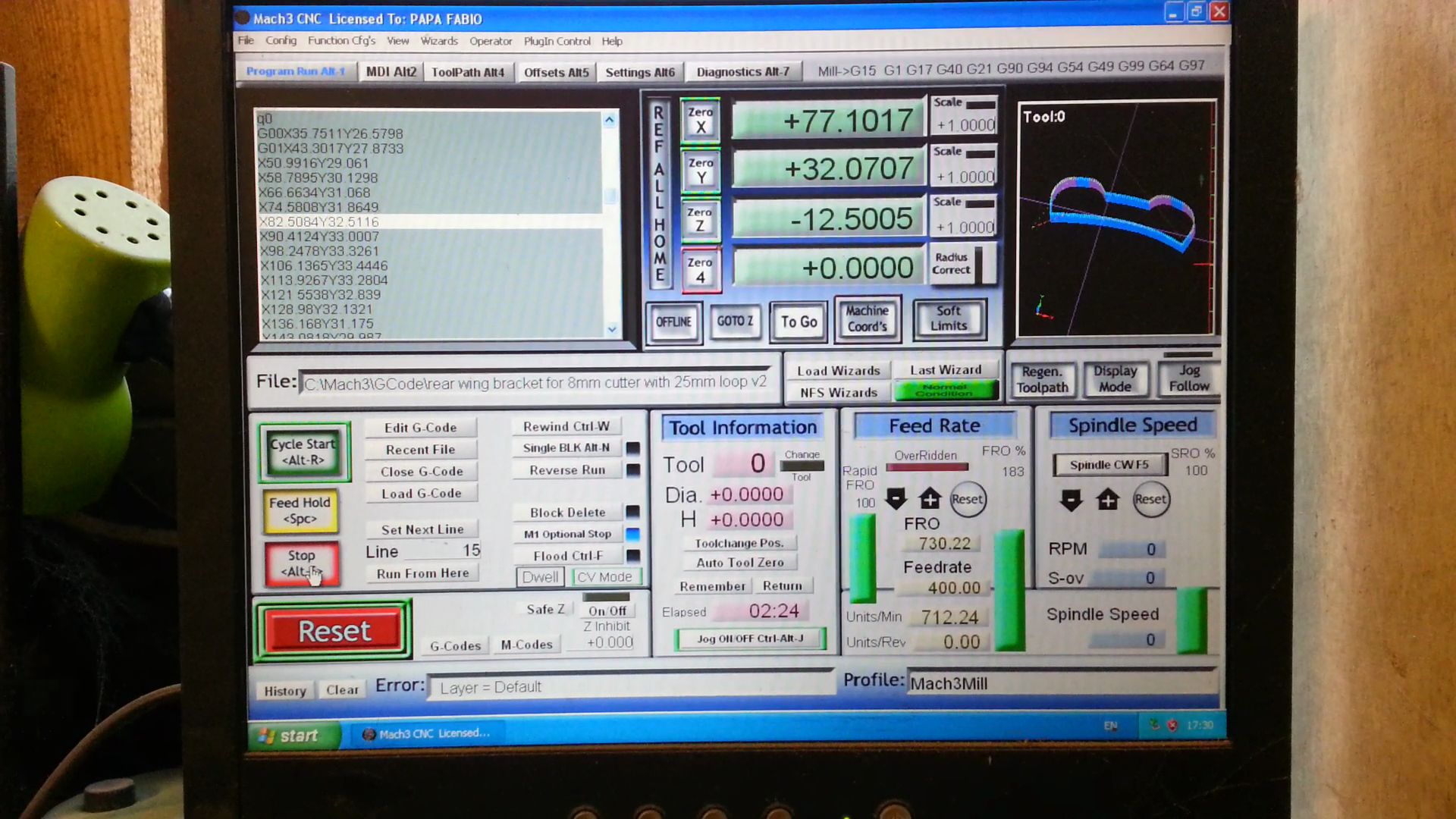Click the Zero Z button

(700, 220)
